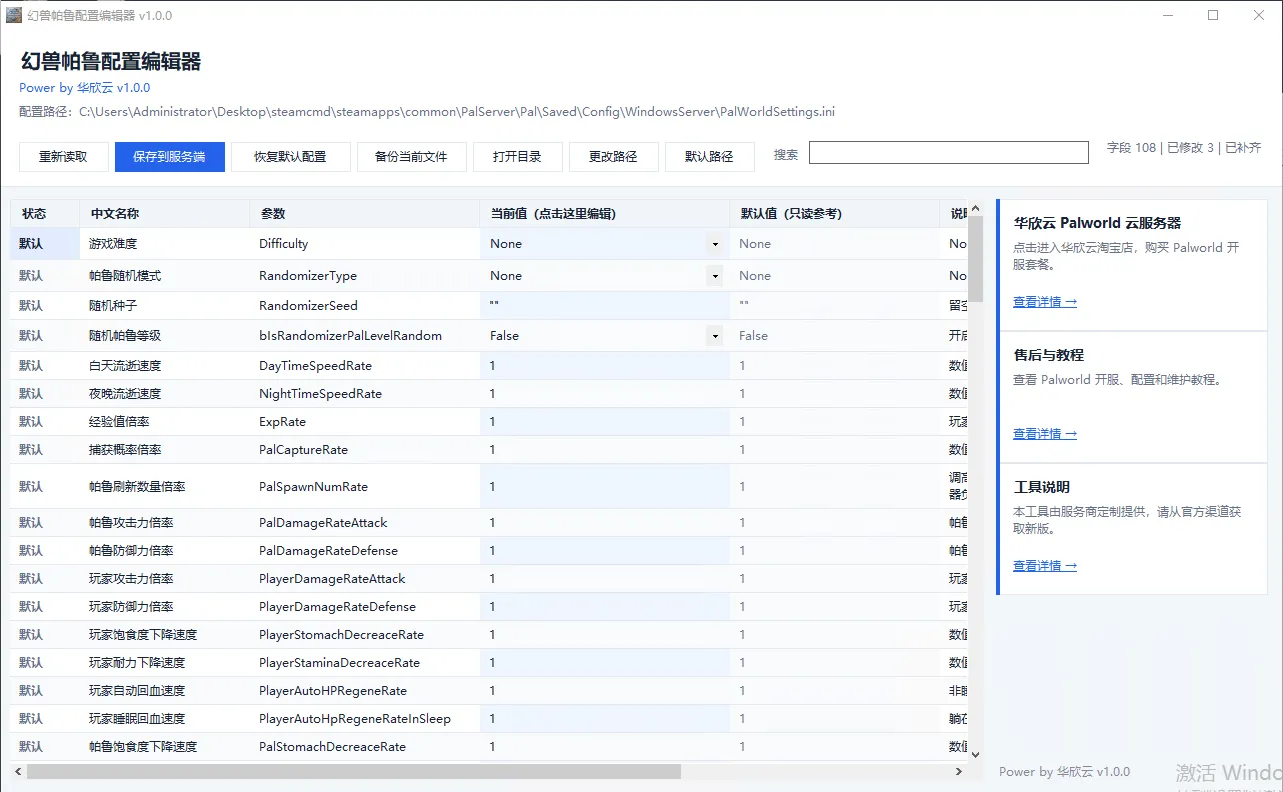1283x792 pixels.
Task: Edit the PalCaptureRate current value
Action: click(x=605, y=450)
